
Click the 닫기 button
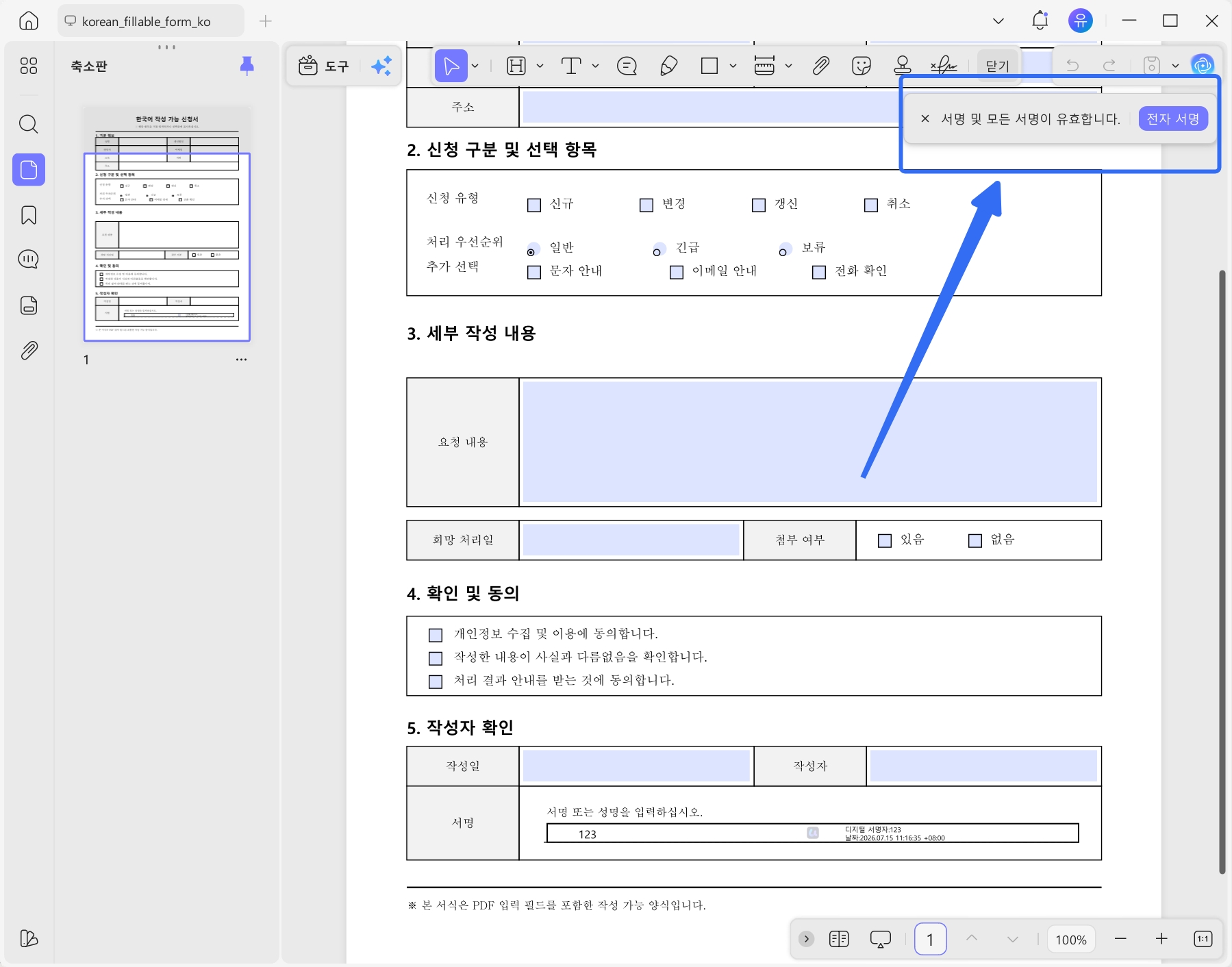(998, 66)
